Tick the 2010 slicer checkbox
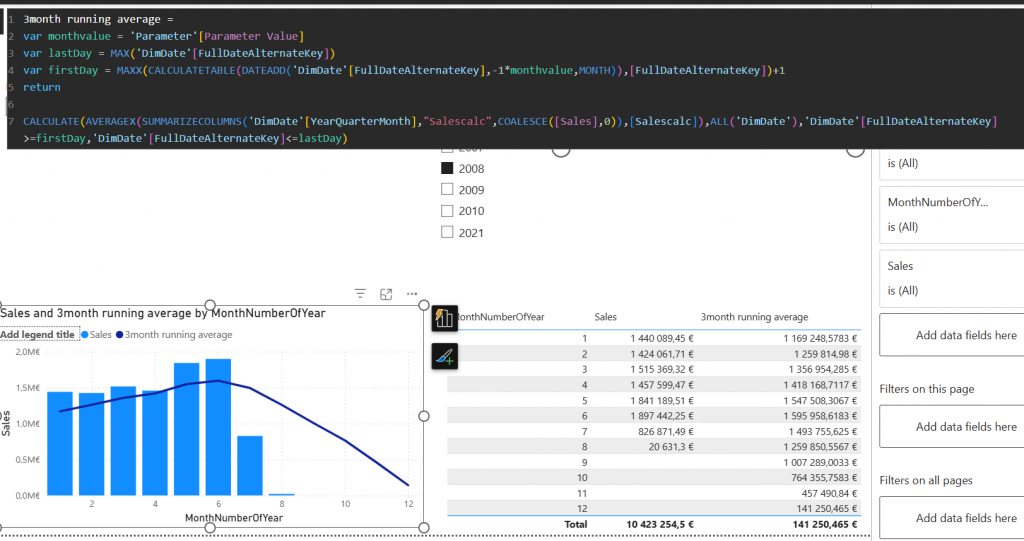Image resolution: width=1024 pixels, height=541 pixels. click(x=448, y=211)
